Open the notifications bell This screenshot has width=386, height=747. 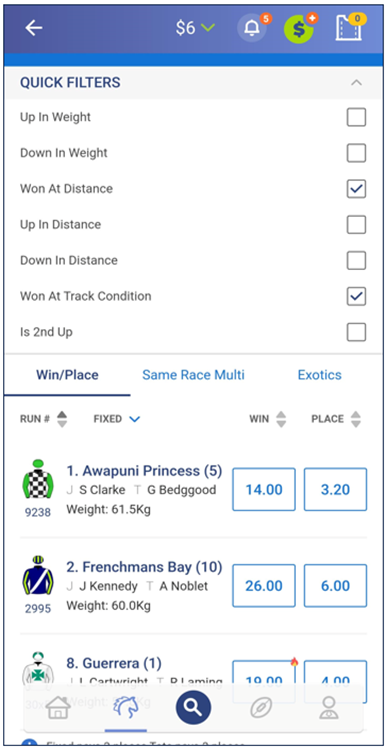pyautogui.click(x=251, y=28)
